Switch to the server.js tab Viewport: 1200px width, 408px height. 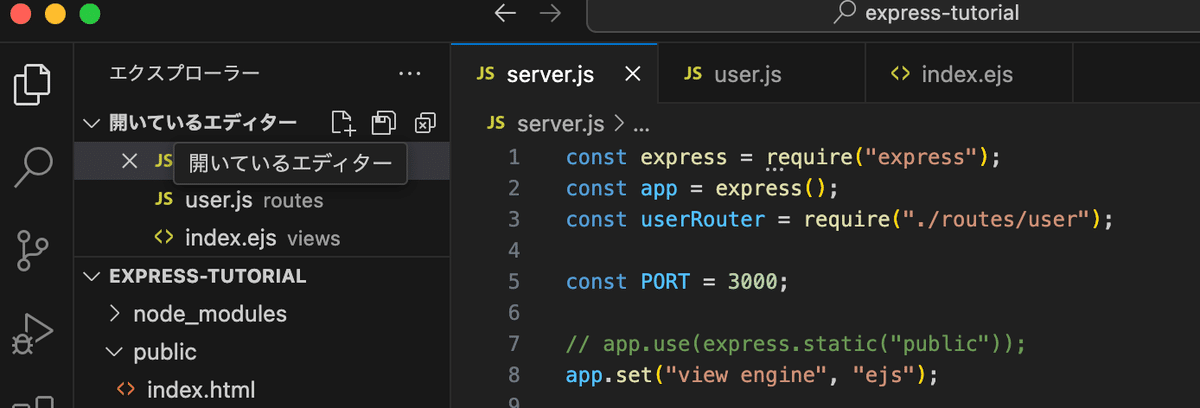pos(555,73)
